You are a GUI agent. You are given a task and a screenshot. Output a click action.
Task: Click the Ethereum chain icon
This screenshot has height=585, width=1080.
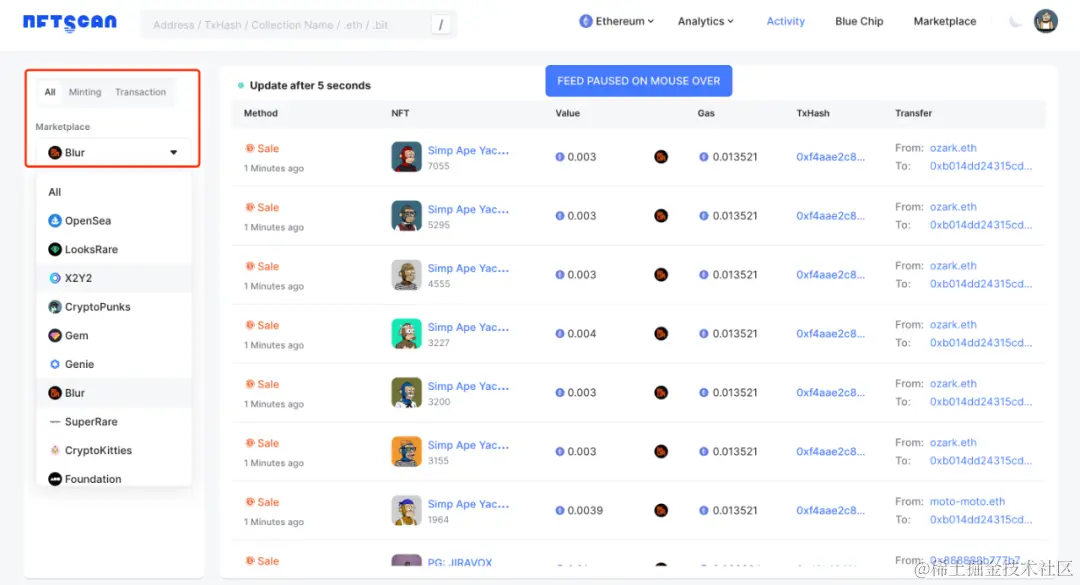pos(585,21)
